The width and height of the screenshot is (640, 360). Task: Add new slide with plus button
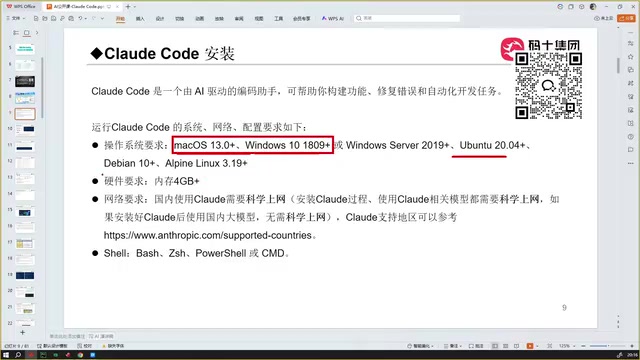(22, 332)
